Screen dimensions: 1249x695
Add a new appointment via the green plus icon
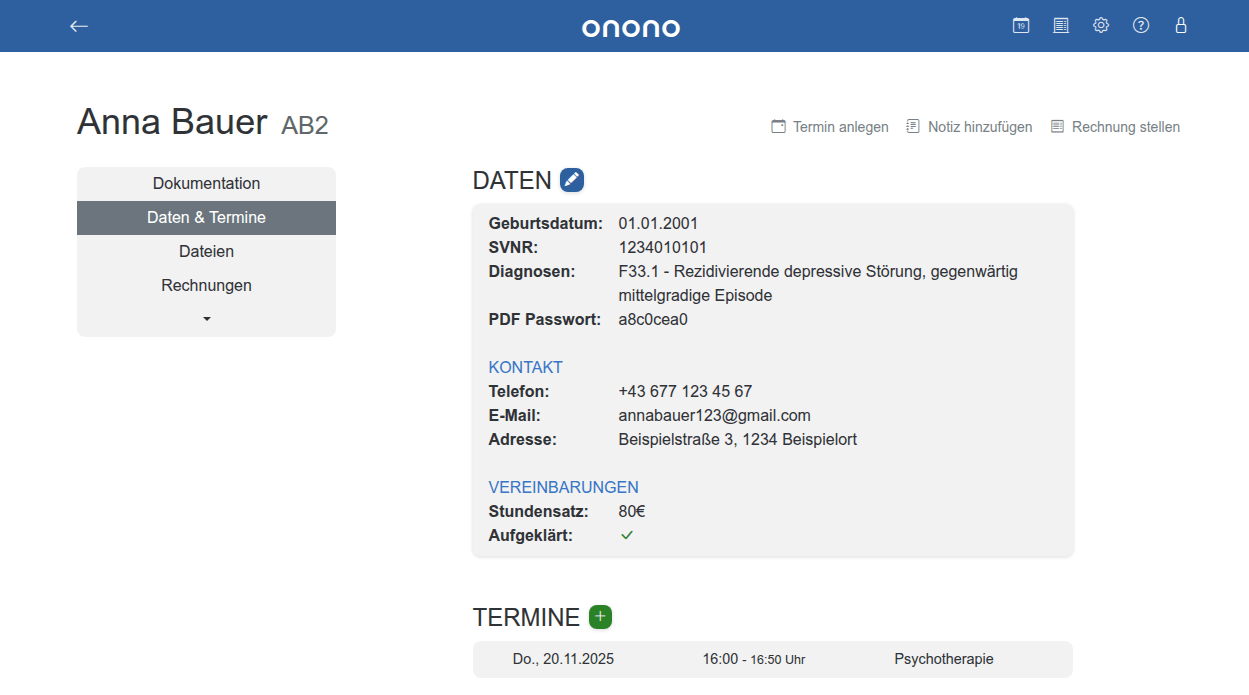[x=599, y=617]
